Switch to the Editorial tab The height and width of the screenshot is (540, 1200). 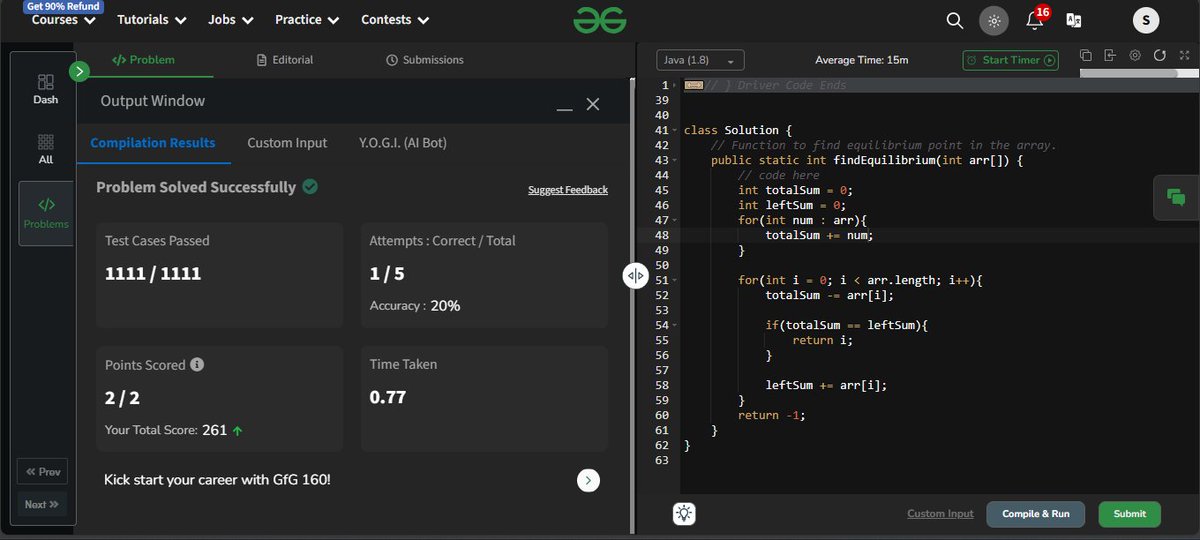coord(285,60)
